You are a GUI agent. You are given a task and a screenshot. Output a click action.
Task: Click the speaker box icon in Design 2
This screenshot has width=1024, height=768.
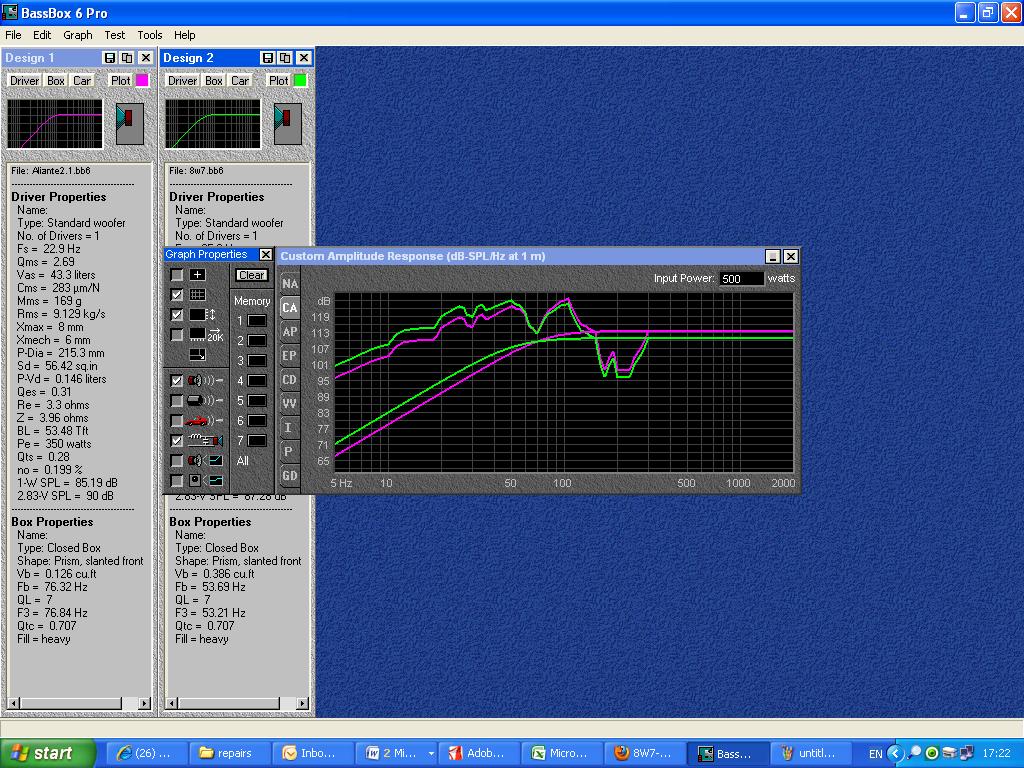[x=287, y=123]
